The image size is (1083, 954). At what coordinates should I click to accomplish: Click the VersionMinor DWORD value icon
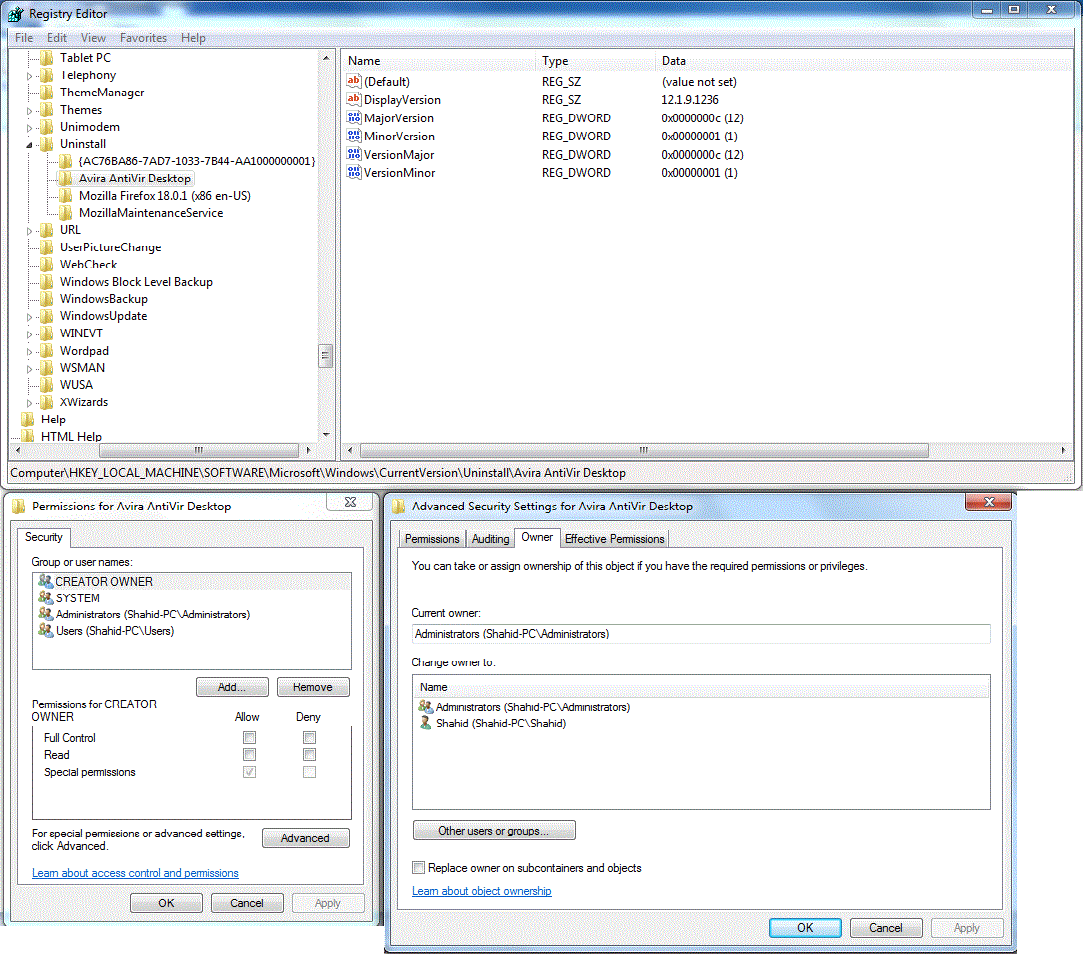(x=354, y=172)
